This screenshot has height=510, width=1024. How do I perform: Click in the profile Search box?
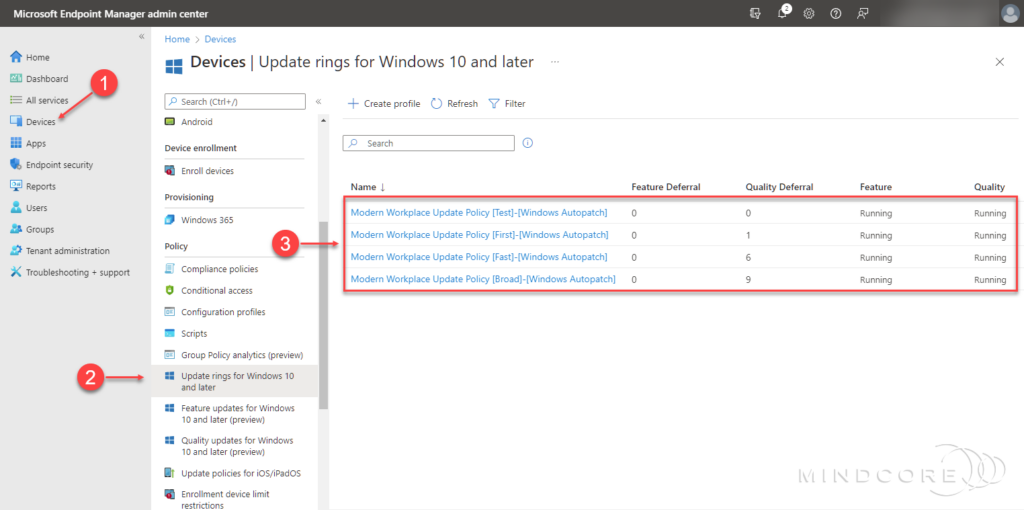428,143
